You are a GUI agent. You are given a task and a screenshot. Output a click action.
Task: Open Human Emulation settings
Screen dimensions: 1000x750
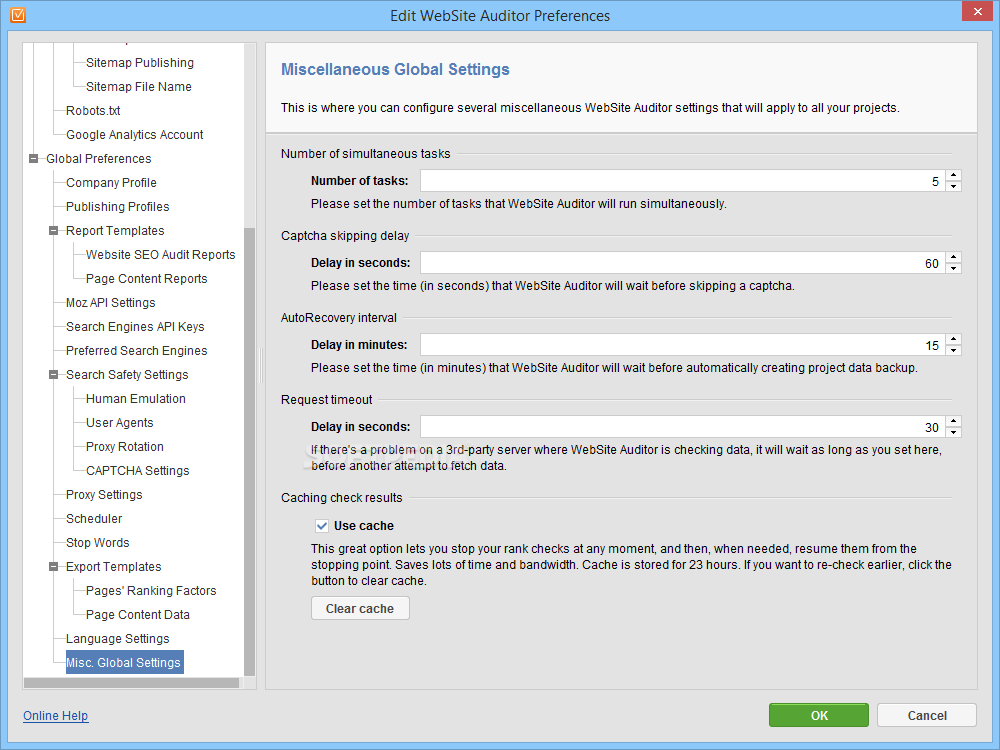coord(136,399)
